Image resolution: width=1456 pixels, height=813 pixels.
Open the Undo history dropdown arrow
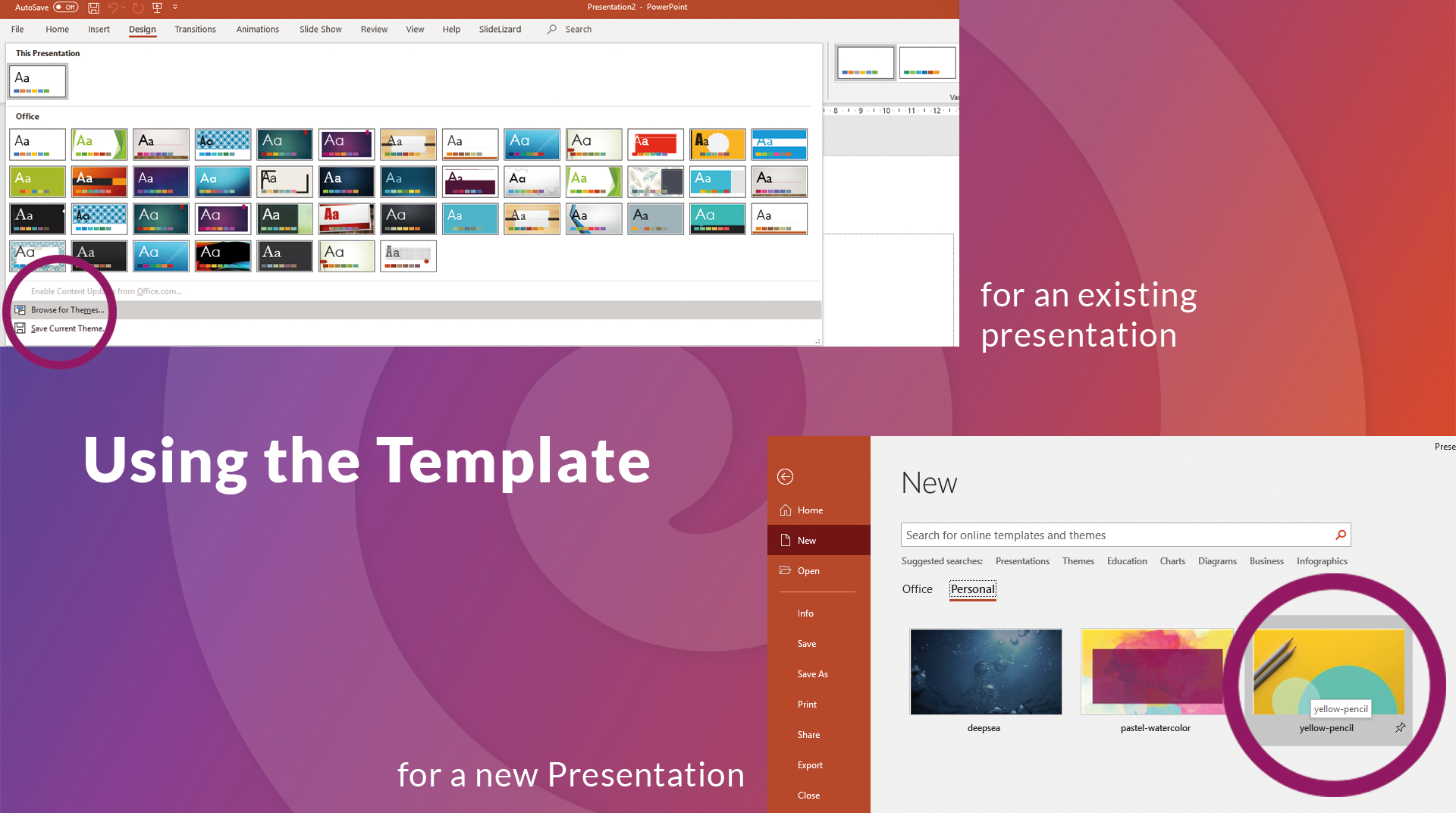click(124, 8)
